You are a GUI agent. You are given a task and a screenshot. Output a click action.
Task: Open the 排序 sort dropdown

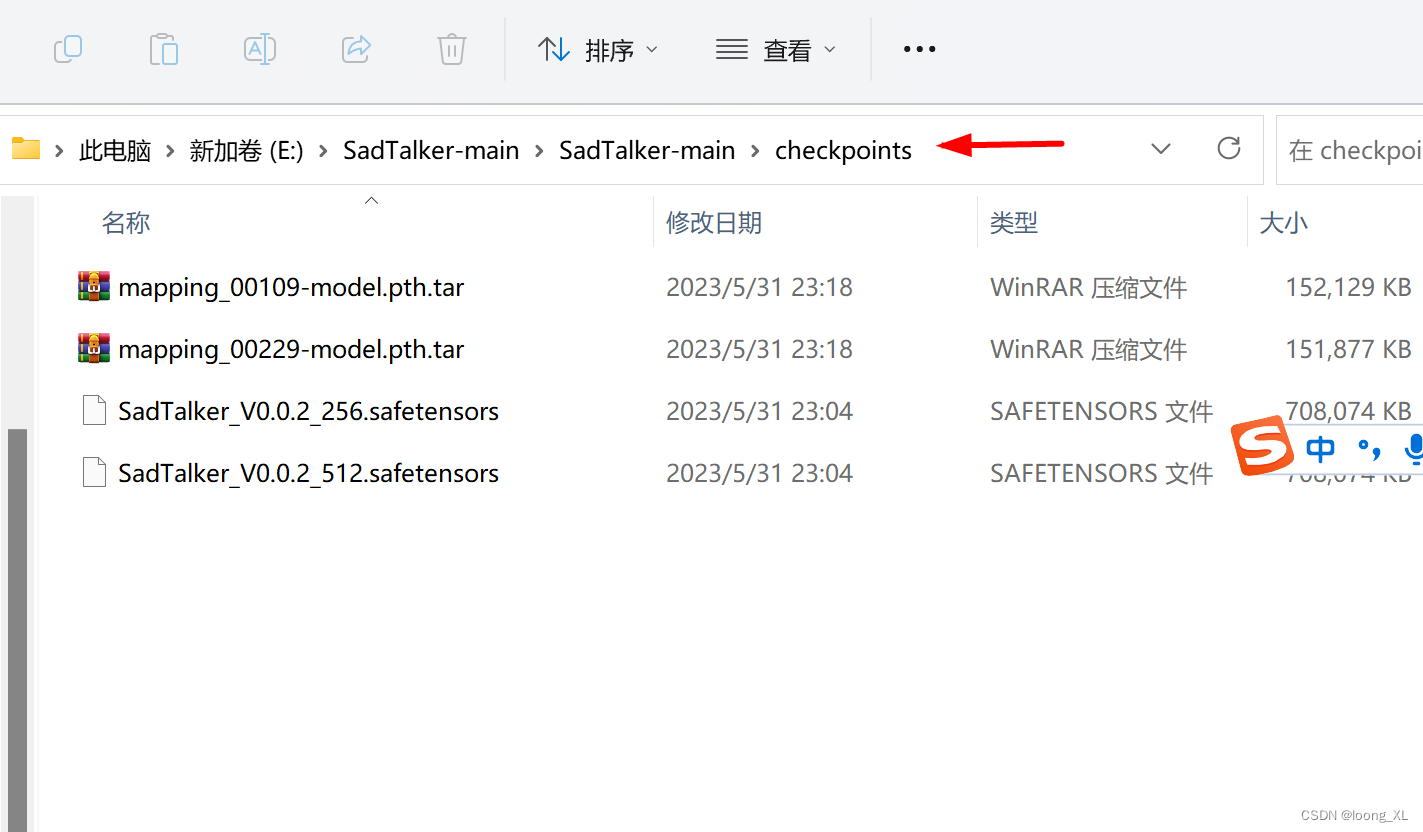[598, 49]
